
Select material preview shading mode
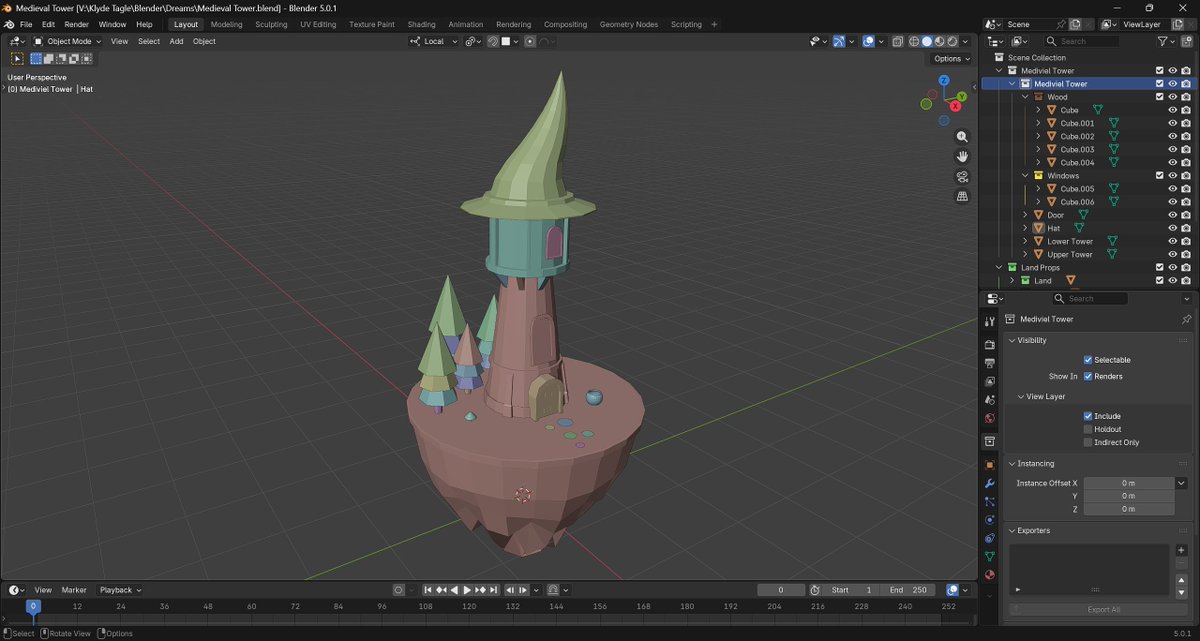939,41
